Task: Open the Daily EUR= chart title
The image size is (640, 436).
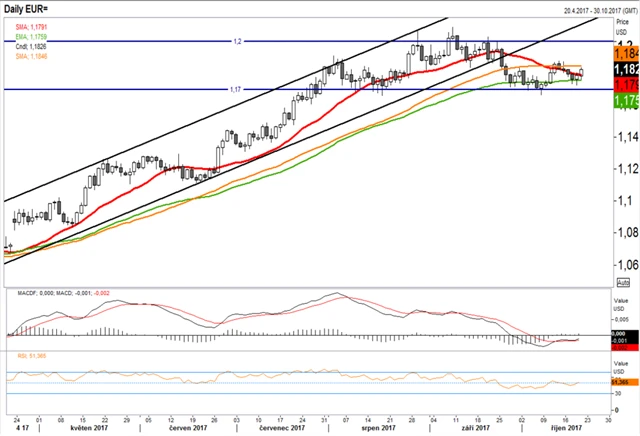Action: coord(26,9)
